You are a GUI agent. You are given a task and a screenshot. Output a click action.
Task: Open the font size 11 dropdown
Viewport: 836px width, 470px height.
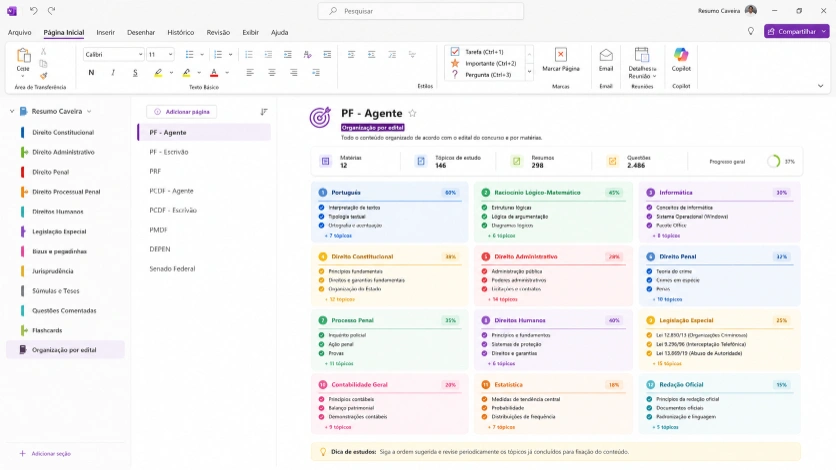click(x=170, y=54)
